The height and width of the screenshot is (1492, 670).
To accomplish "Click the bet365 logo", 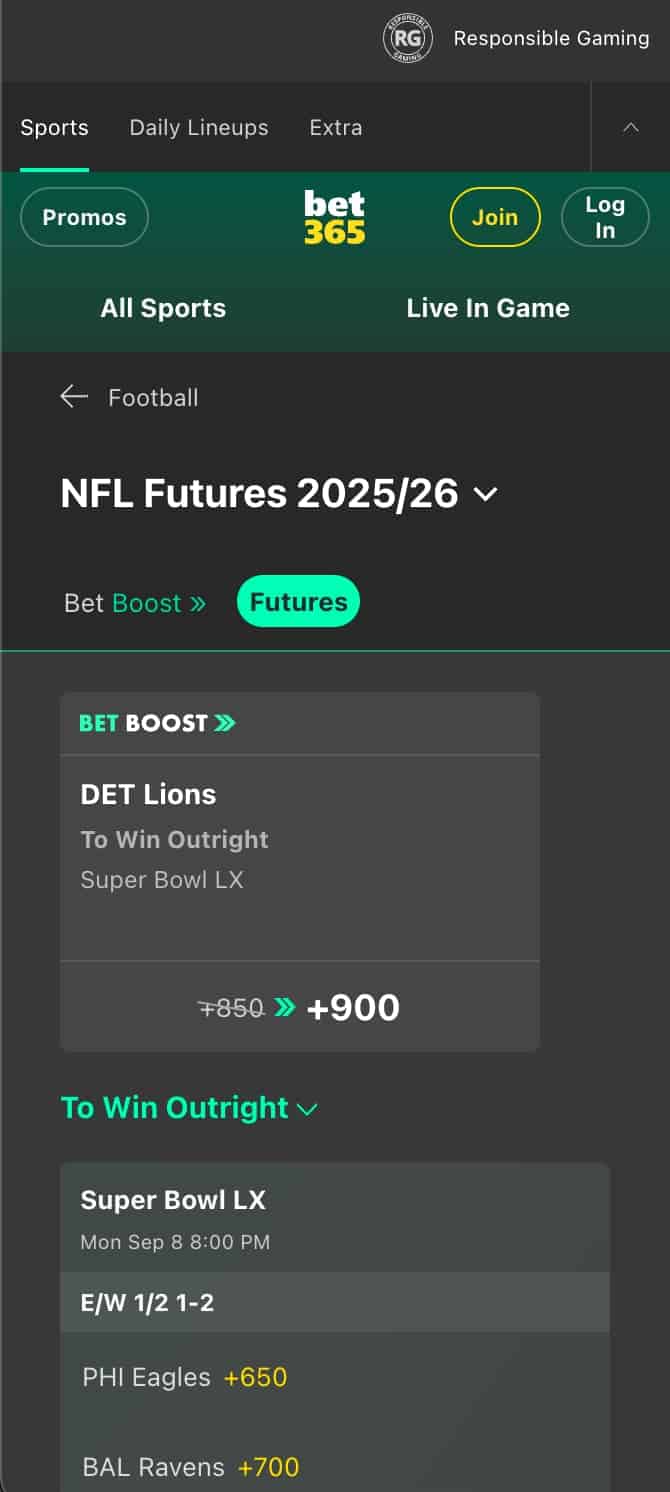I will click(335, 217).
